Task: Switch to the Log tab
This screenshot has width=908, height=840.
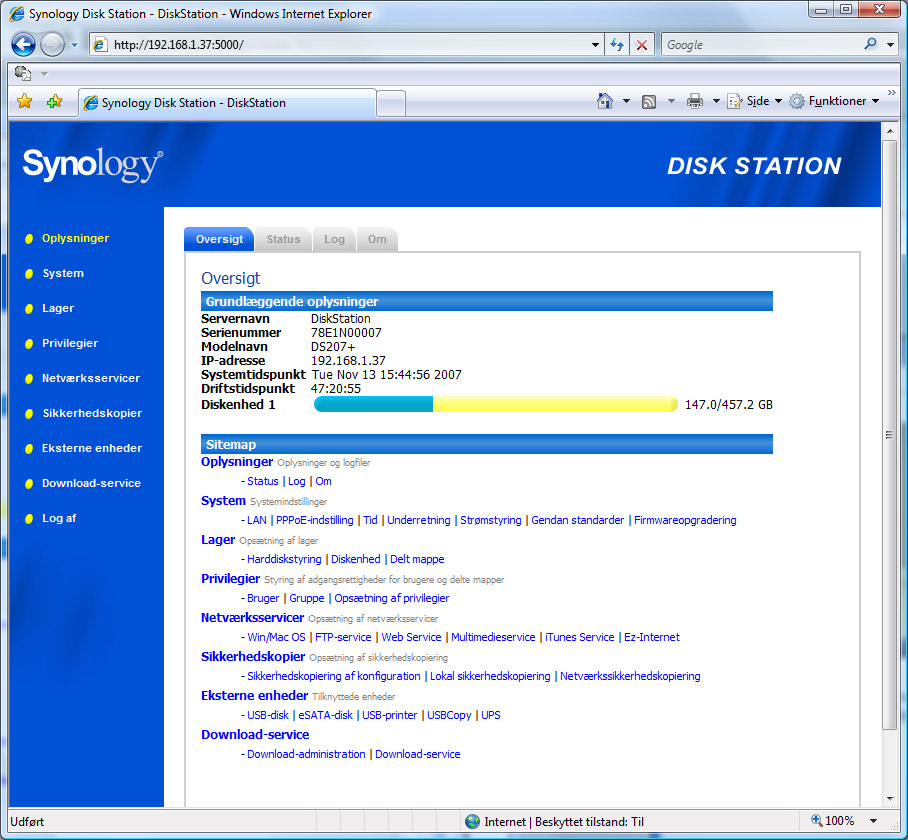Action: click(334, 239)
